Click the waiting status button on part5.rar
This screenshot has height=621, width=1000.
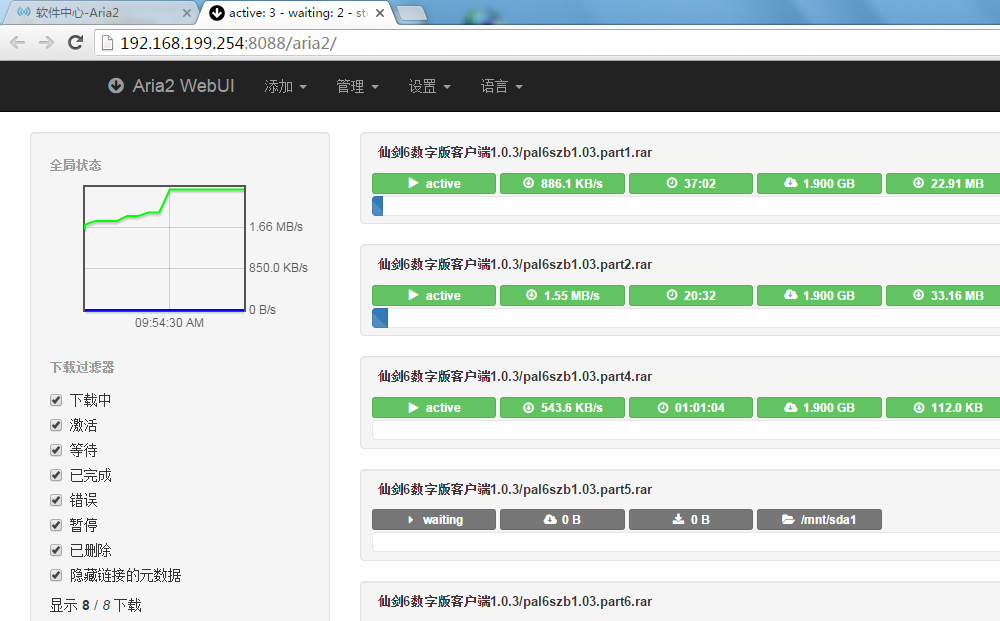(433, 520)
